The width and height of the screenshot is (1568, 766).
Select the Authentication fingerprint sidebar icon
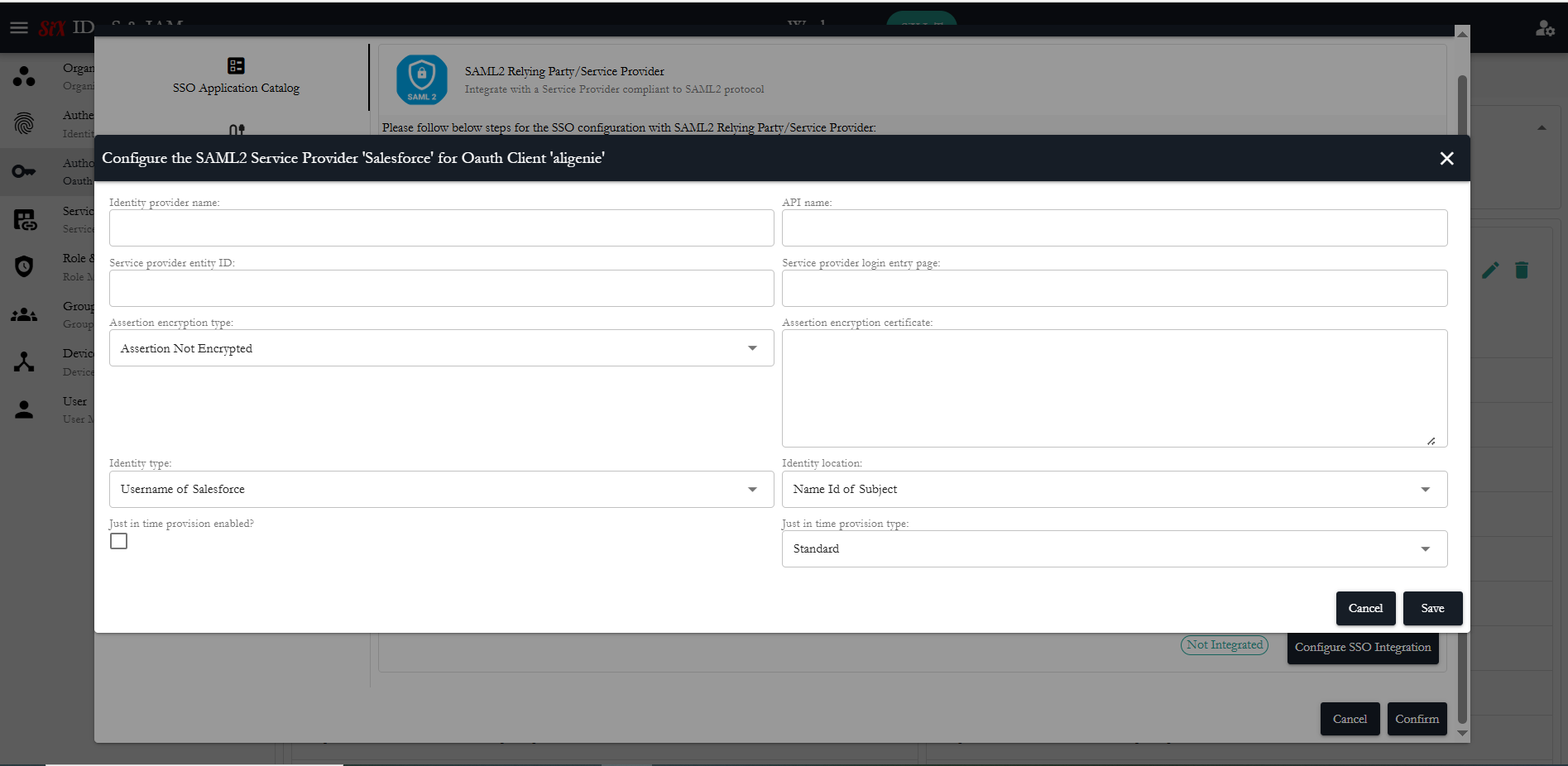pyautogui.click(x=24, y=124)
